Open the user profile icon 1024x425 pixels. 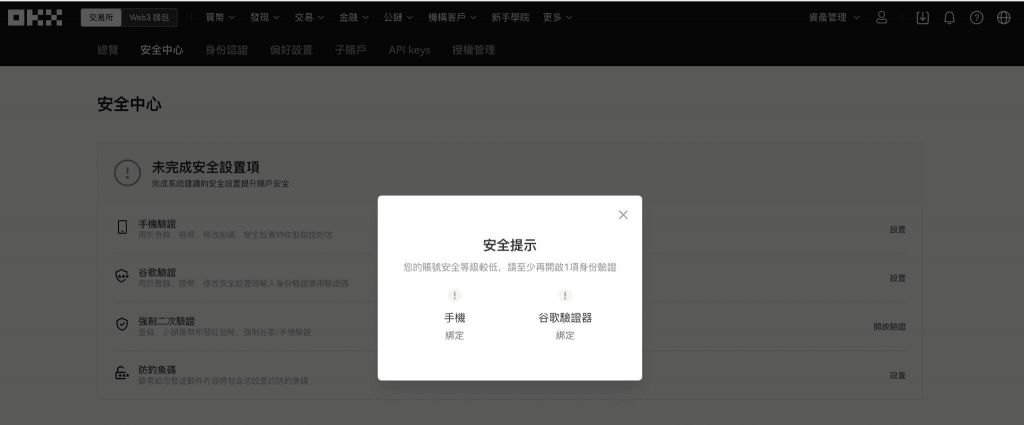pos(882,18)
